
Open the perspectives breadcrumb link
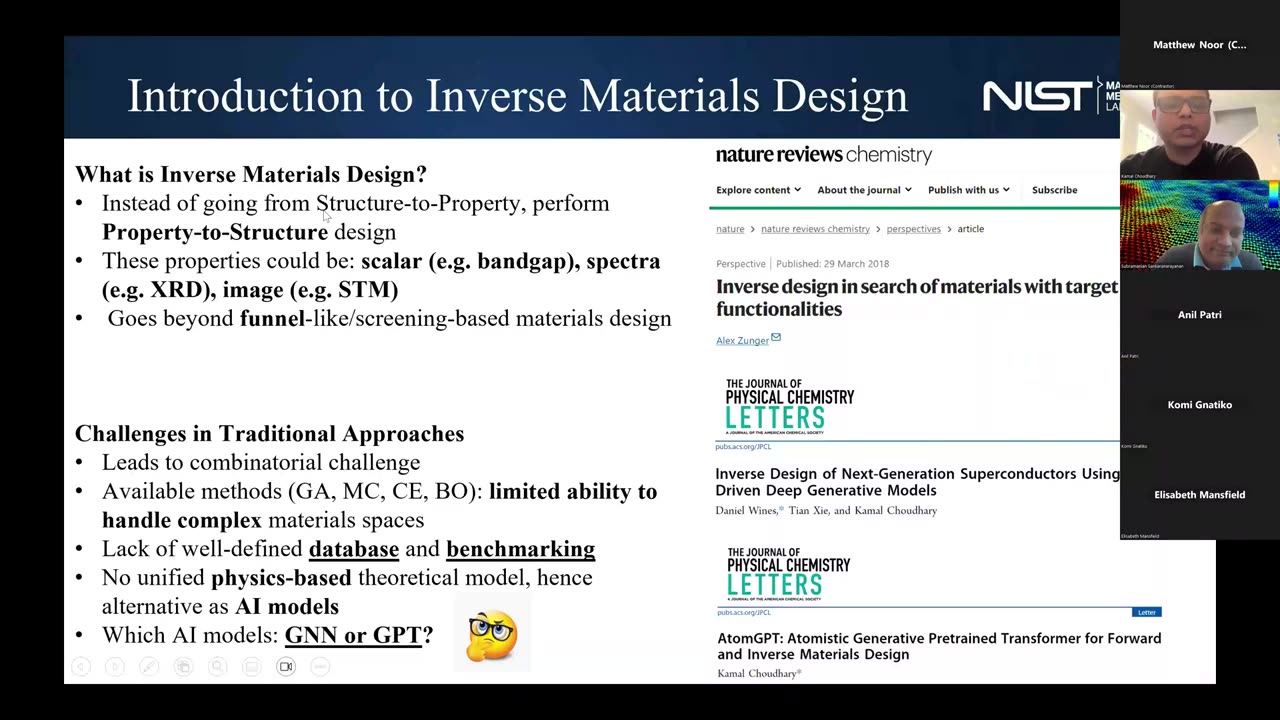coord(913,229)
